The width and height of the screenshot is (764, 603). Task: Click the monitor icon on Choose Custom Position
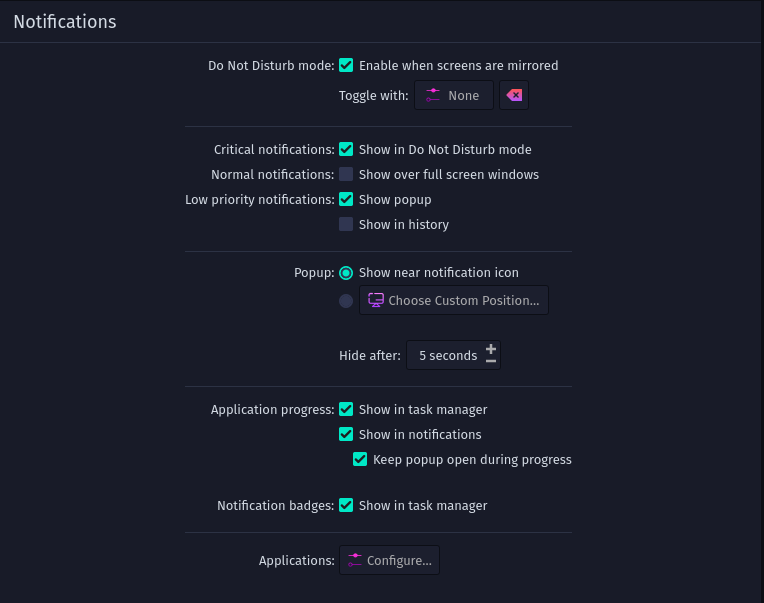(376, 300)
